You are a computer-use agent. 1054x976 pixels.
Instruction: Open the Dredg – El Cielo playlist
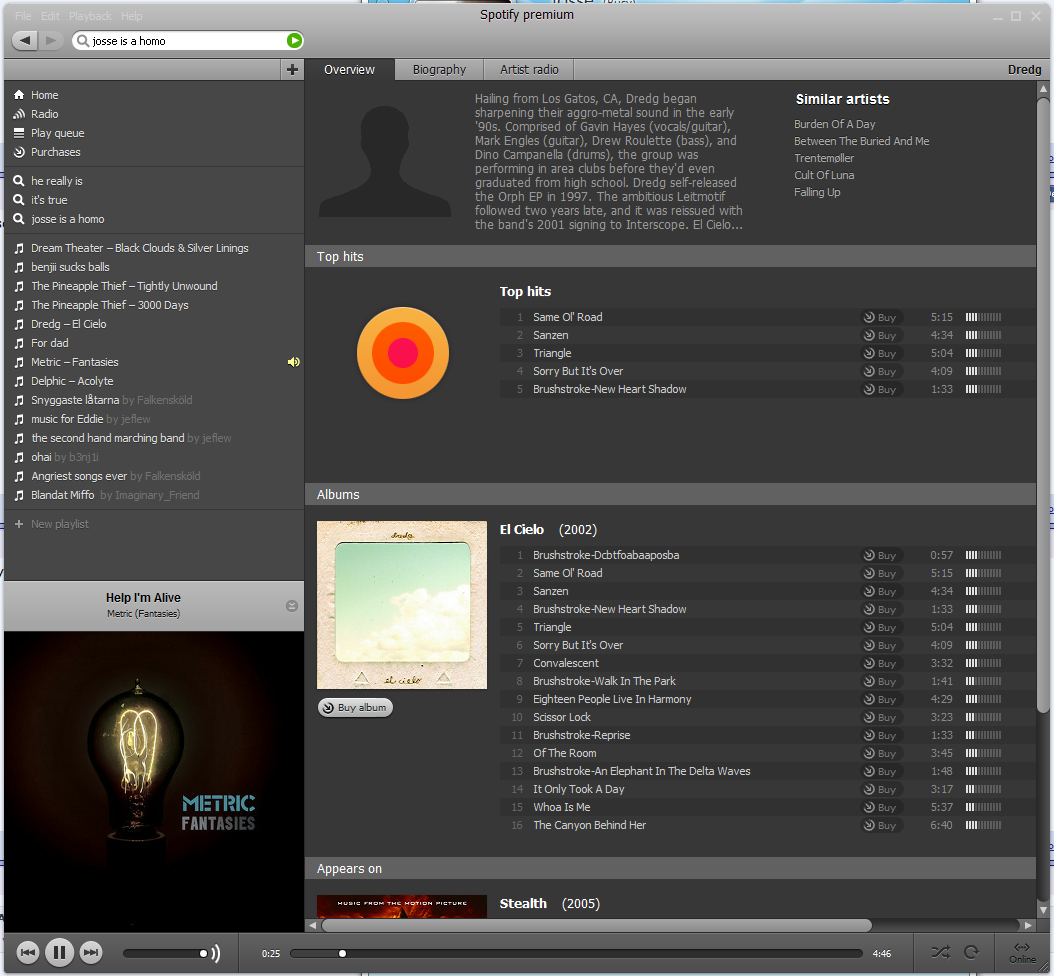pyautogui.click(x=68, y=324)
